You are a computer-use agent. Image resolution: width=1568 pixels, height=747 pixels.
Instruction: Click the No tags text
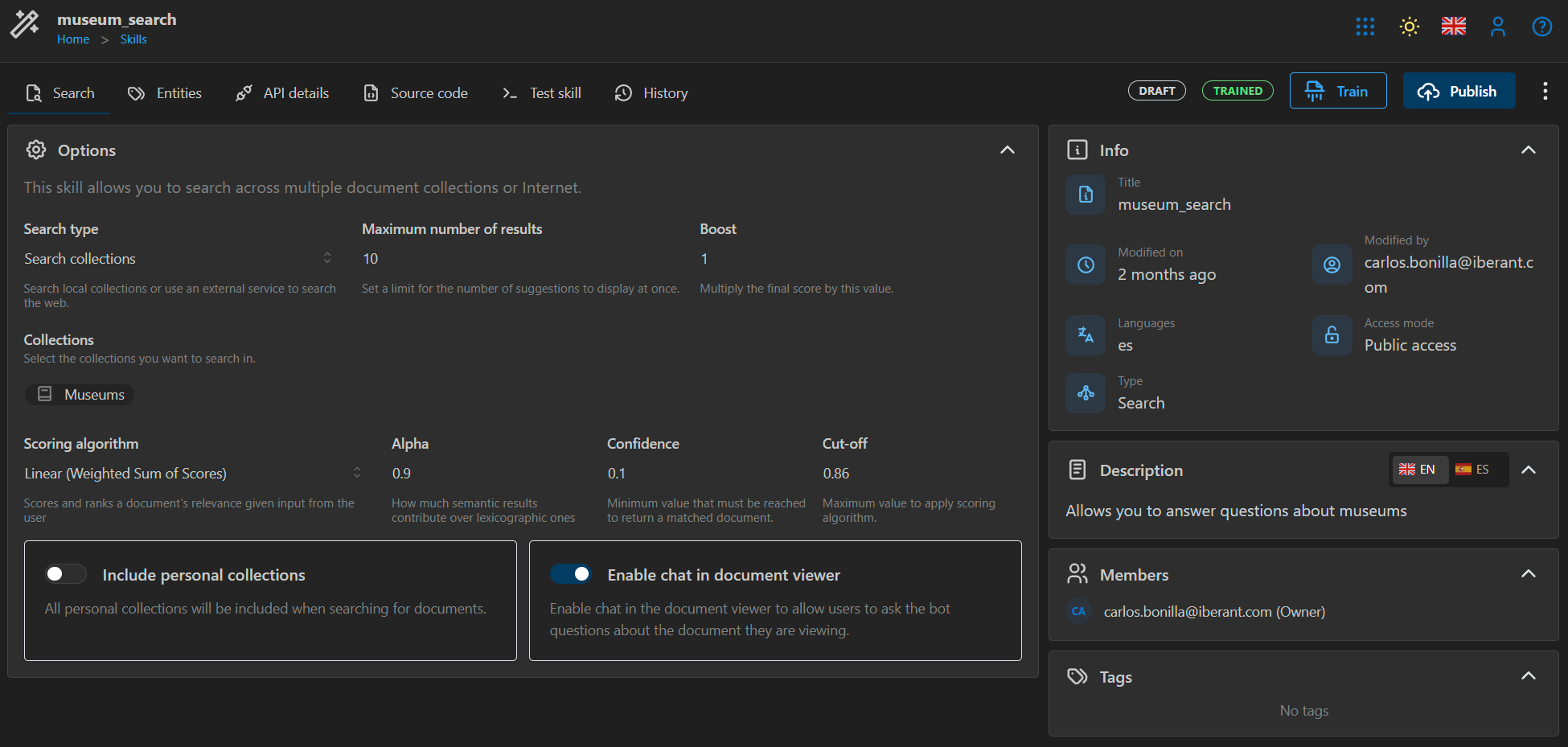(1304, 711)
